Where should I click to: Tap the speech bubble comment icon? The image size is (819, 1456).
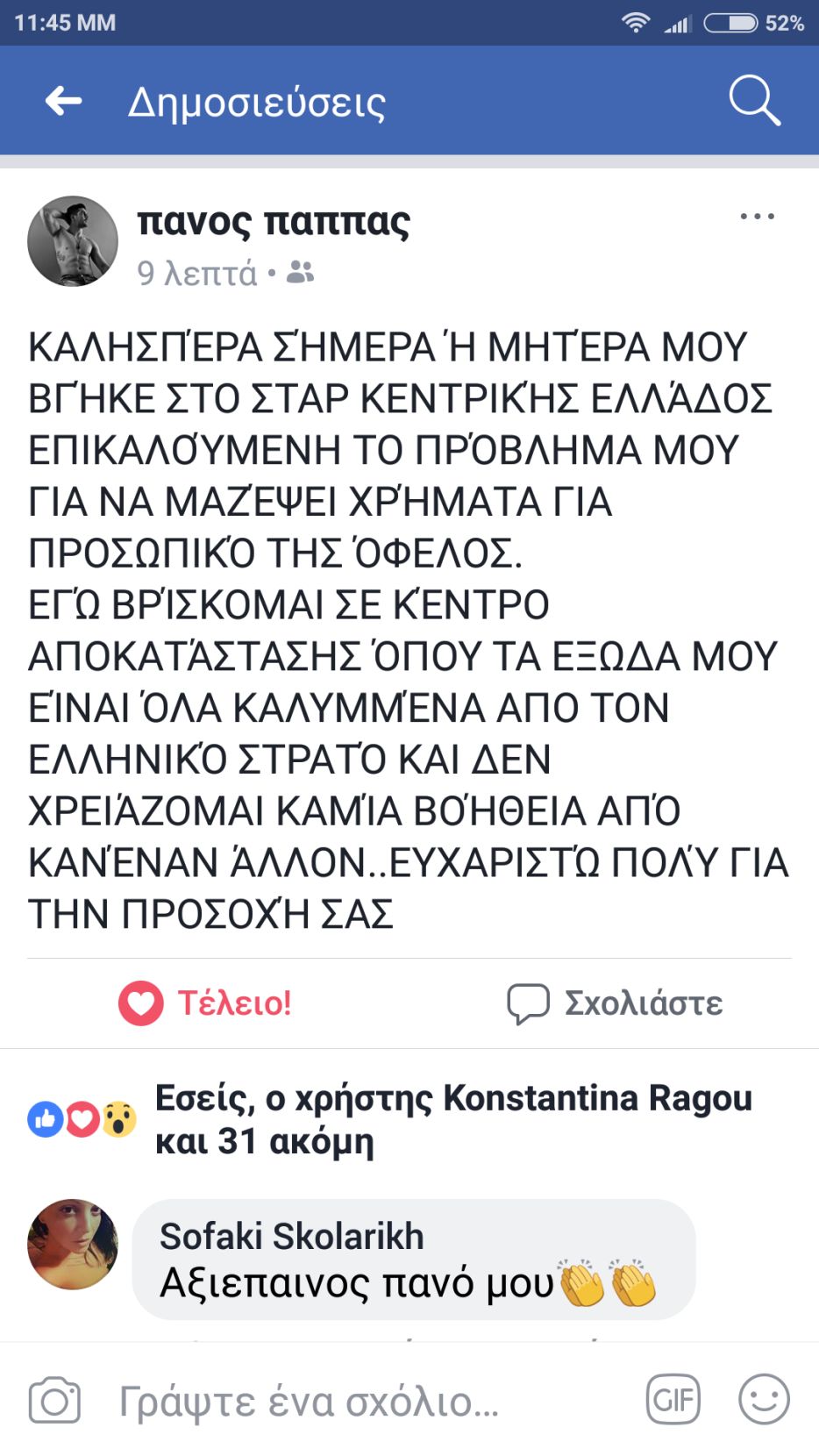coord(528,1003)
